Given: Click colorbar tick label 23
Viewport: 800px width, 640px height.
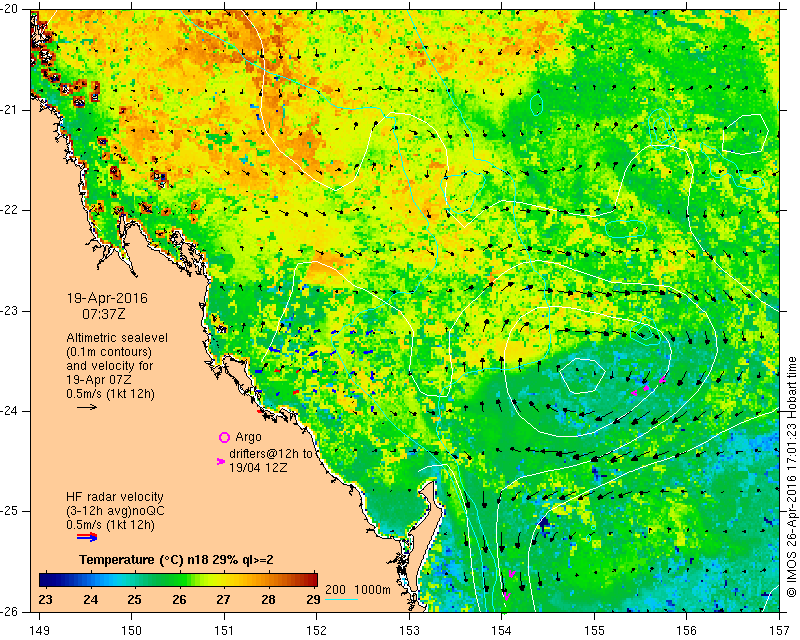Looking at the screenshot, I should (x=45, y=599).
